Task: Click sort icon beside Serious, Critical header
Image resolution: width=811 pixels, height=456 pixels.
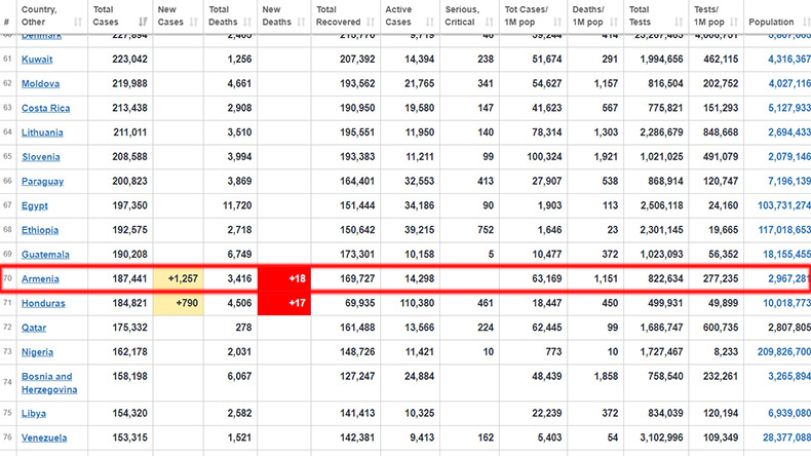Action: (x=490, y=22)
